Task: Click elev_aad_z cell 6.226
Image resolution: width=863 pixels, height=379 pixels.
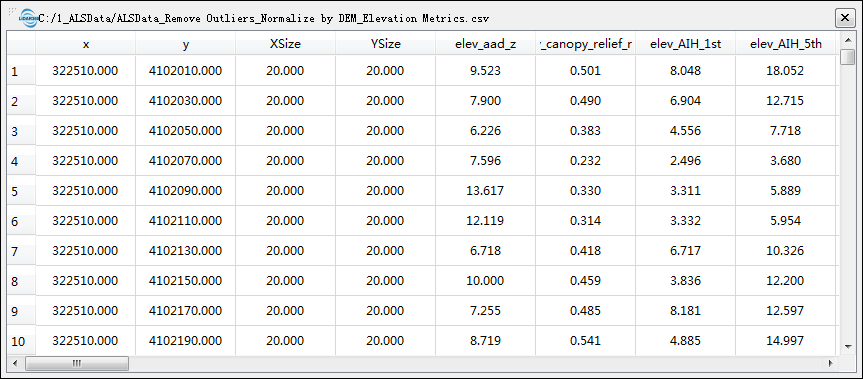Action: (485, 131)
